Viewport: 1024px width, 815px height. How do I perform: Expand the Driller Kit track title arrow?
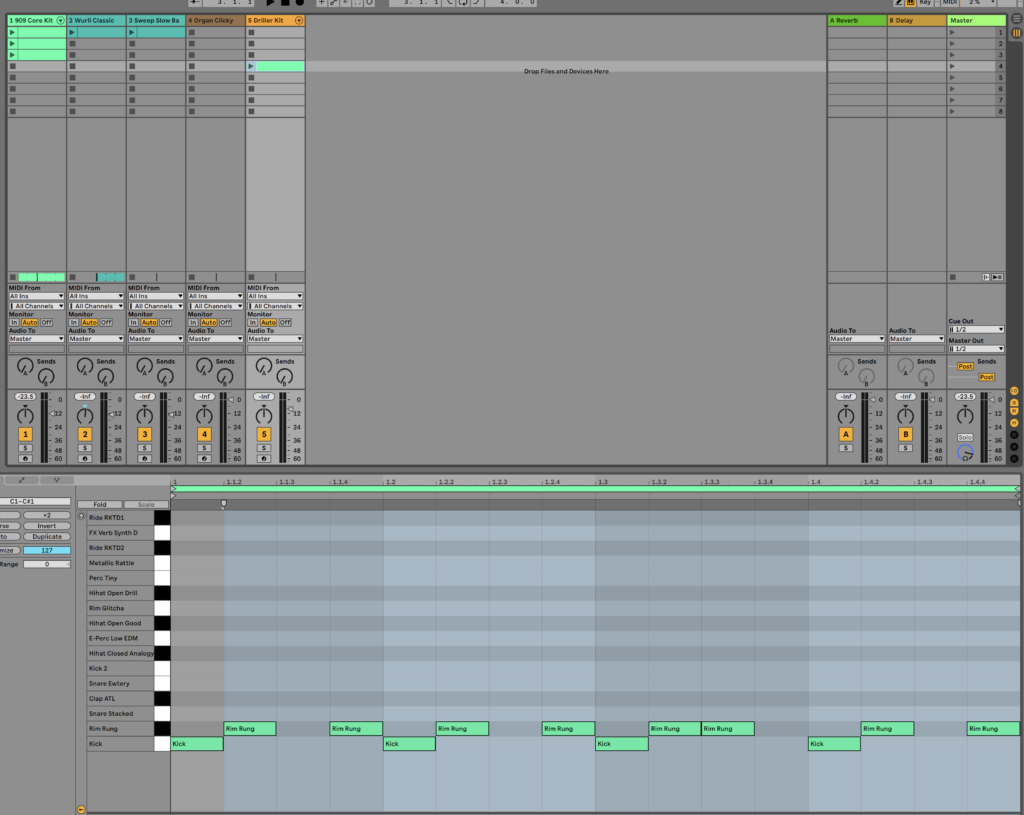299,20
